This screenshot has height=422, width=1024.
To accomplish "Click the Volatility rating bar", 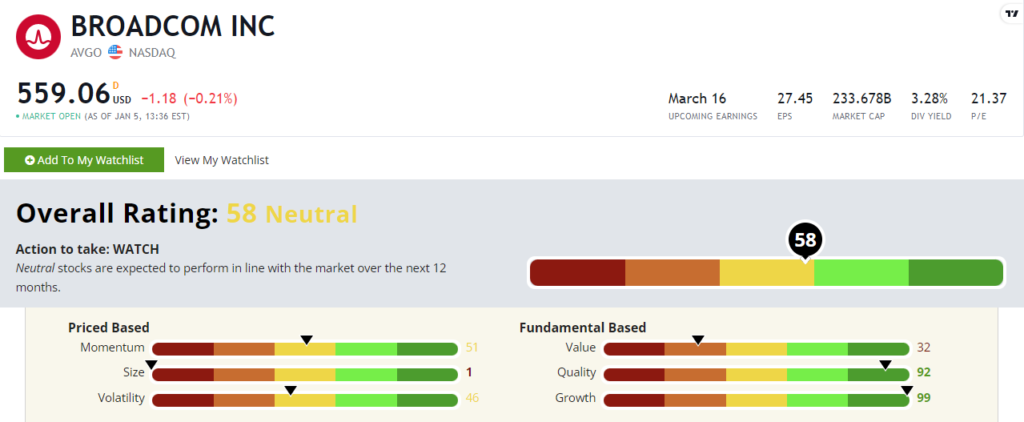I will 305,399.
